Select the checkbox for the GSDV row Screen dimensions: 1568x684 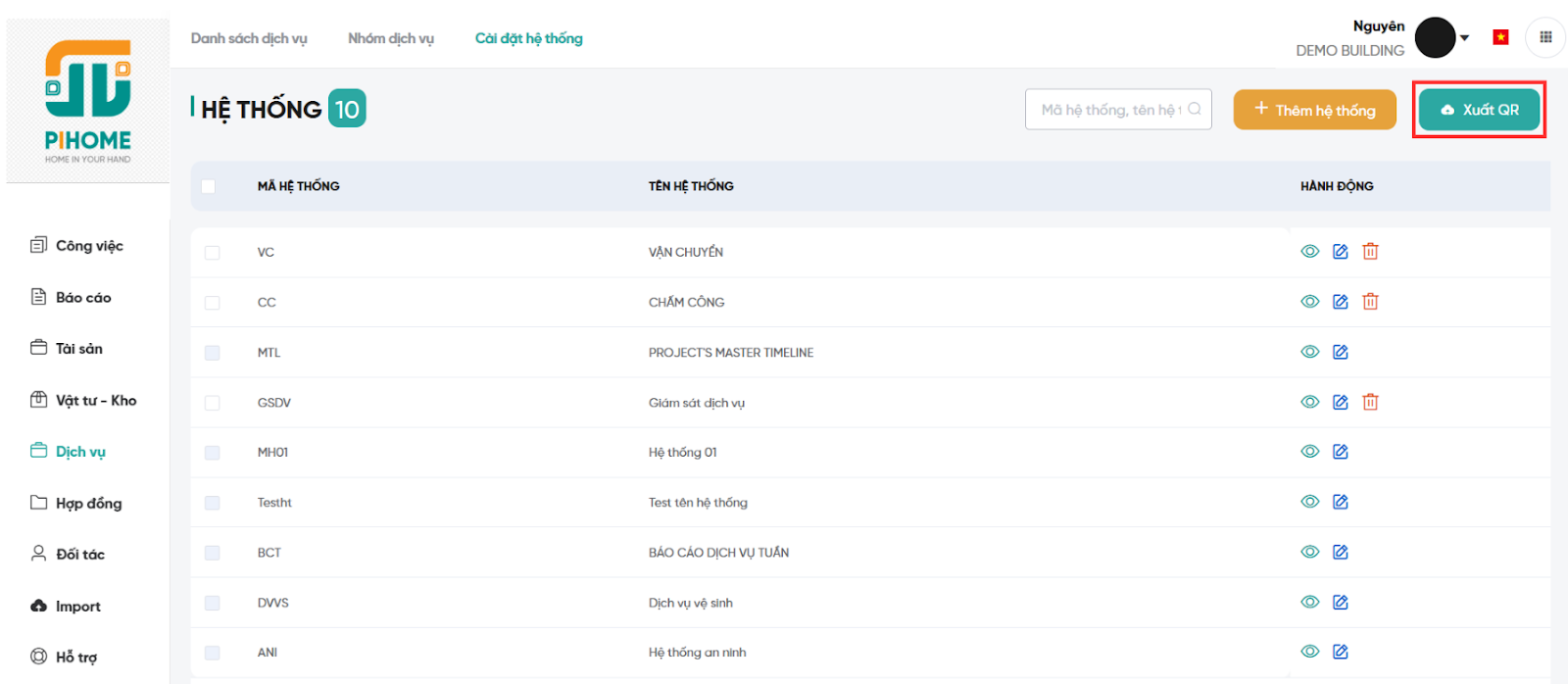pos(212,403)
